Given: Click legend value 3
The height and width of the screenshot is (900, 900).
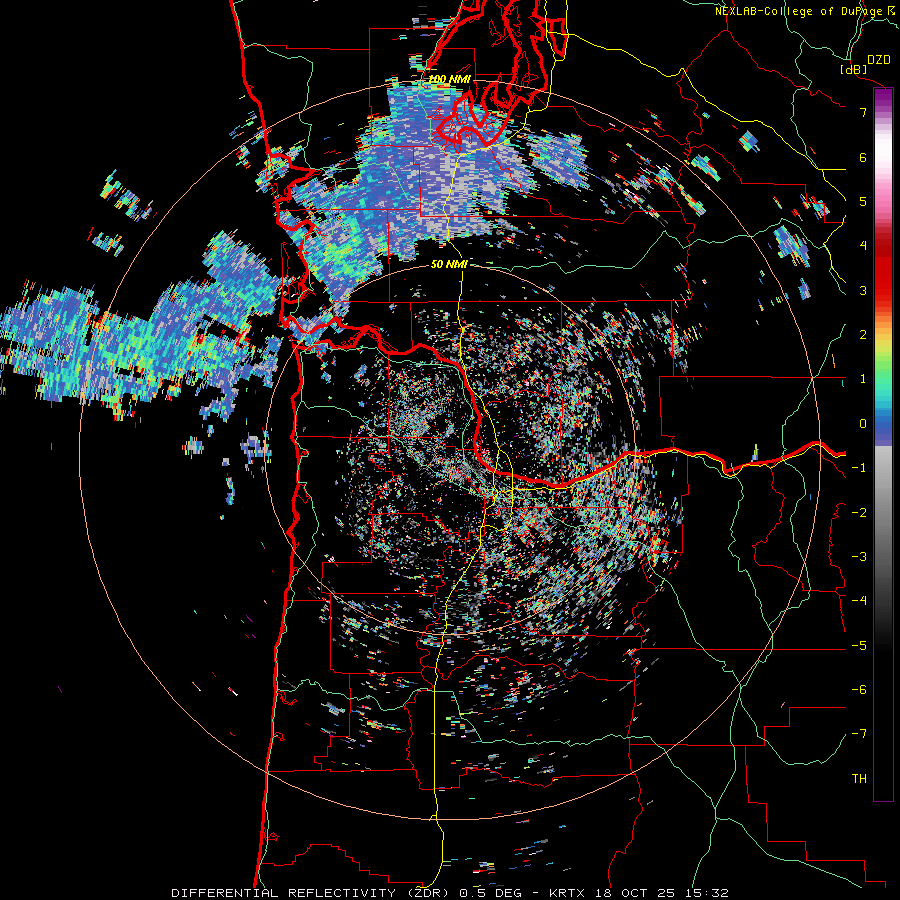Looking at the screenshot, I should click(x=863, y=290).
